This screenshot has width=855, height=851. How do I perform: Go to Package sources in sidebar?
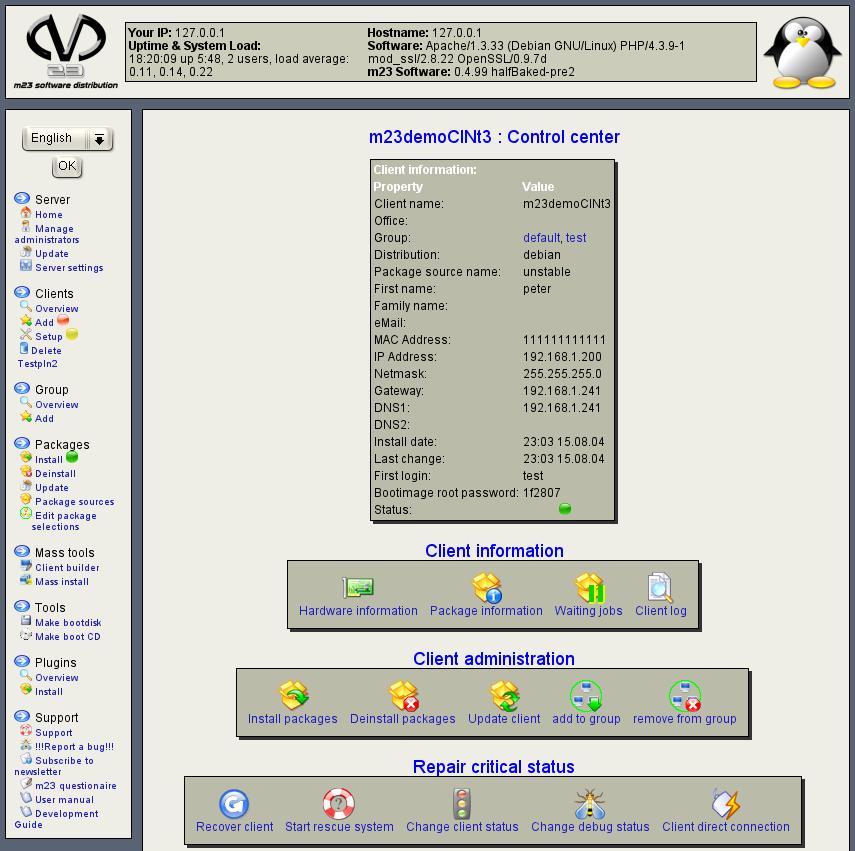coord(74,502)
